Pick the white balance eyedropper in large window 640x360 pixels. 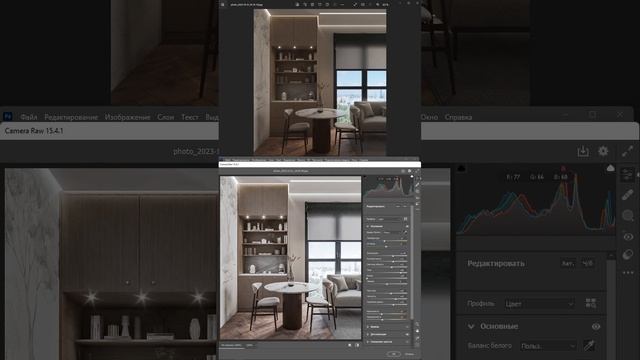[x=589, y=345]
